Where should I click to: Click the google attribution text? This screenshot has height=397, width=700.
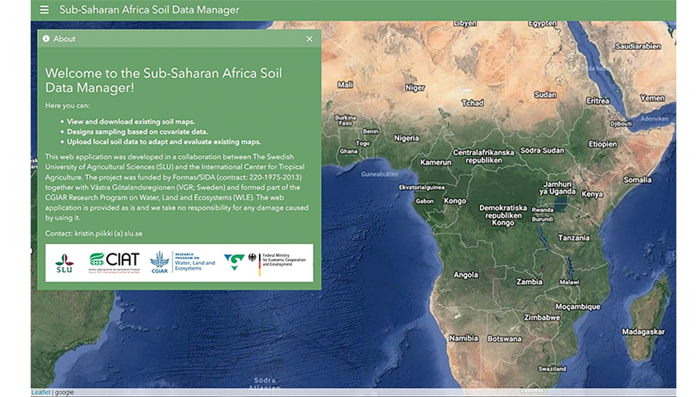tap(64, 392)
